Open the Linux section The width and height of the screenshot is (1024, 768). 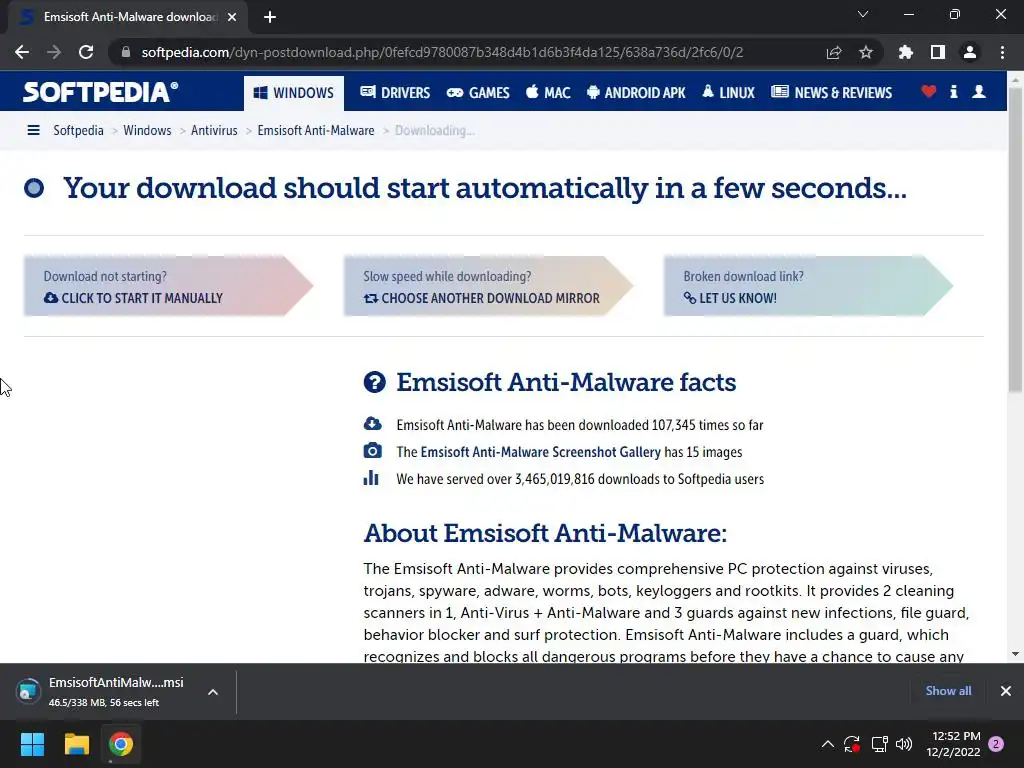728,93
